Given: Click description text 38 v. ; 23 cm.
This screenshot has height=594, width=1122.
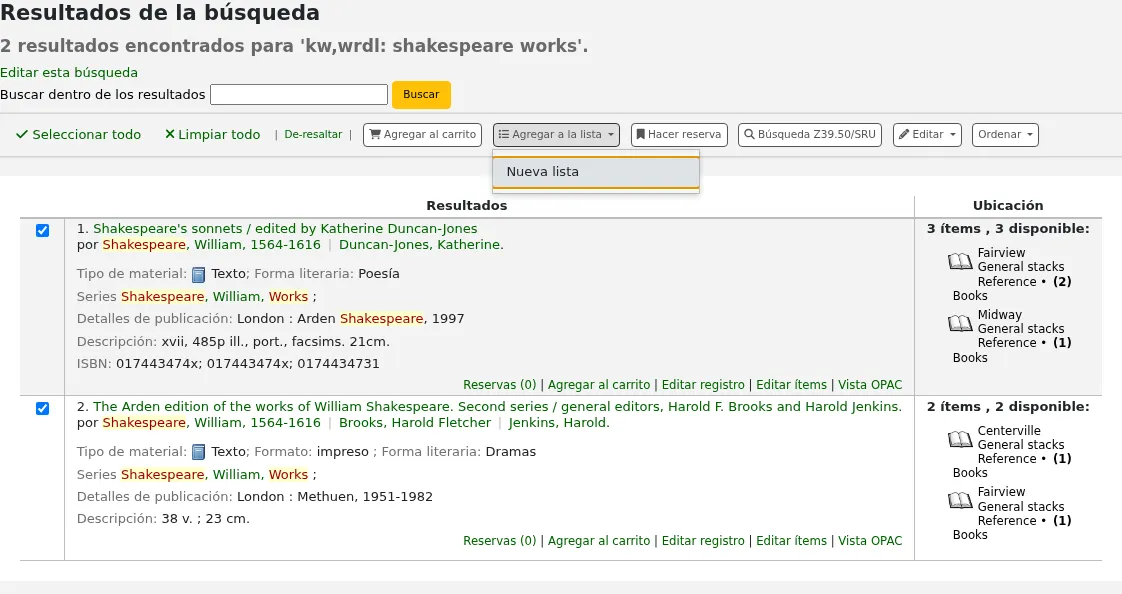Looking at the screenshot, I should click(205, 519).
